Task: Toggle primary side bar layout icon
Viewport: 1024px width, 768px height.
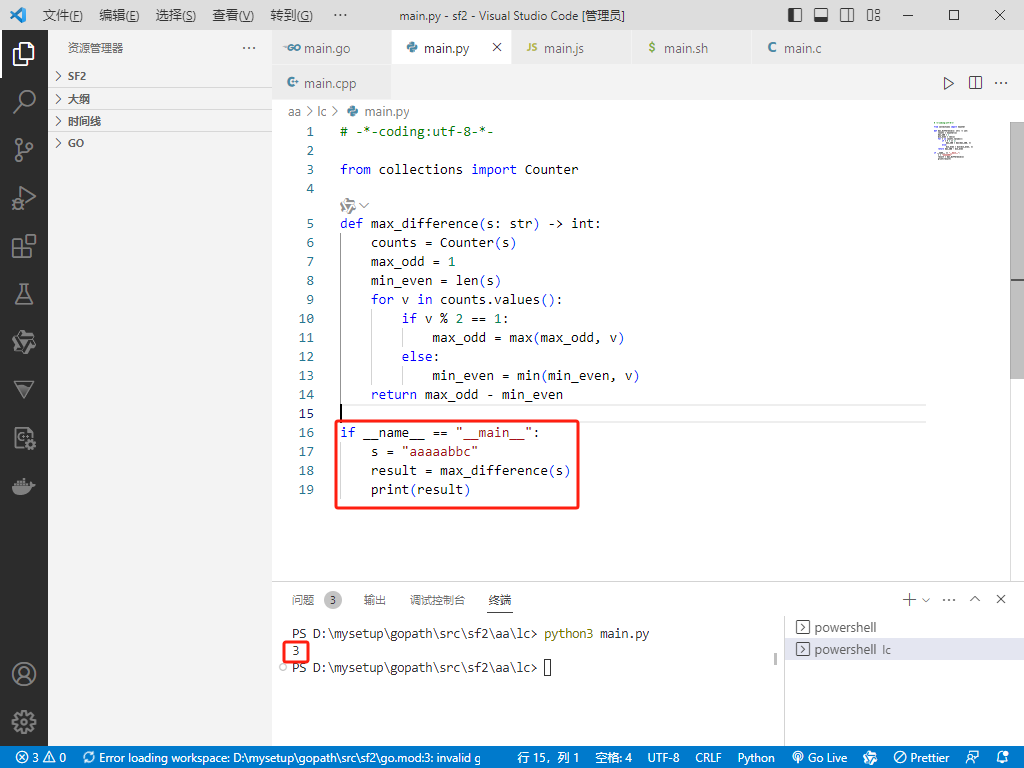Action: click(795, 15)
